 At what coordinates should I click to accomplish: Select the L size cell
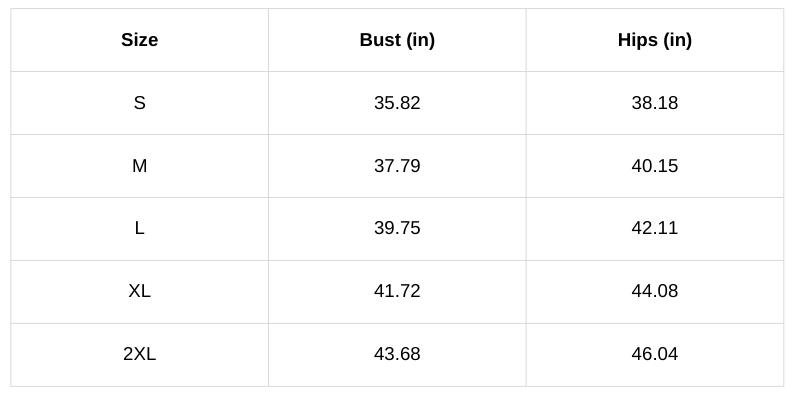[139, 228]
